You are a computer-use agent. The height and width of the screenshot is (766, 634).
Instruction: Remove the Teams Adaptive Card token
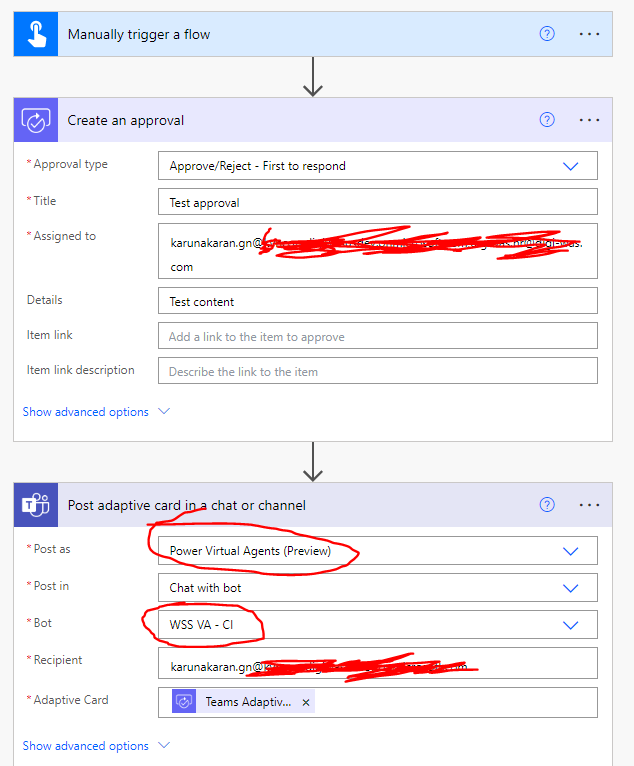[x=306, y=702]
